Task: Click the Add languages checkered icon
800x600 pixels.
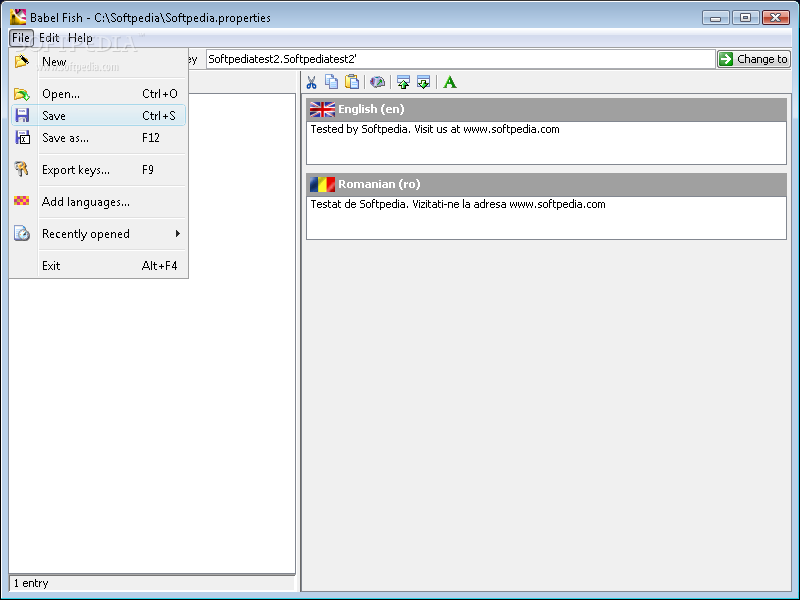Action: (21, 201)
